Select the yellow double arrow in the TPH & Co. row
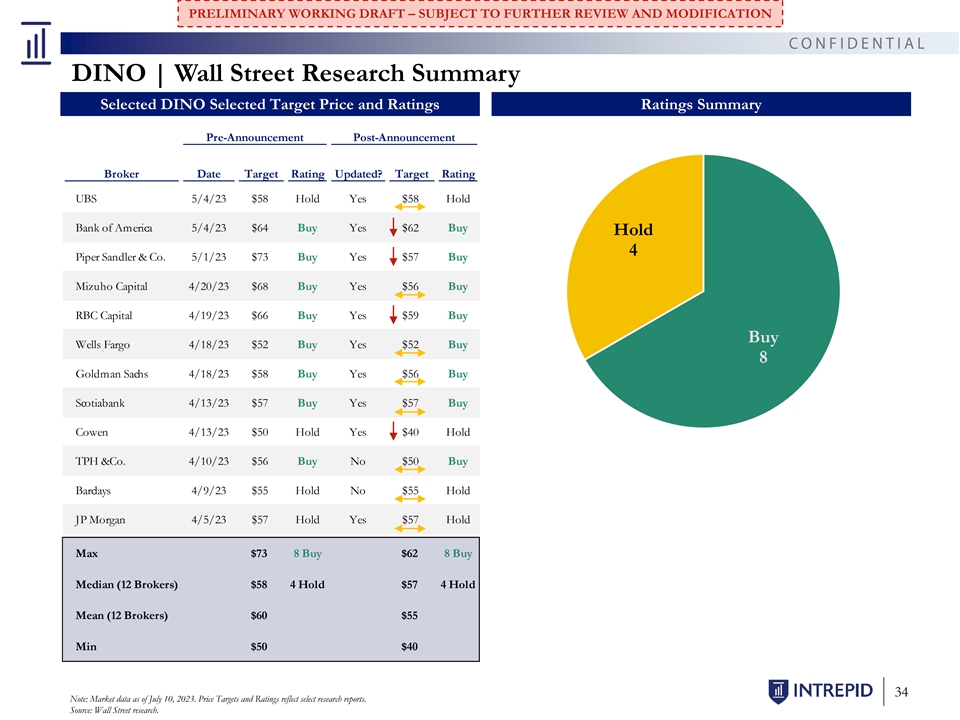 (x=410, y=470)
